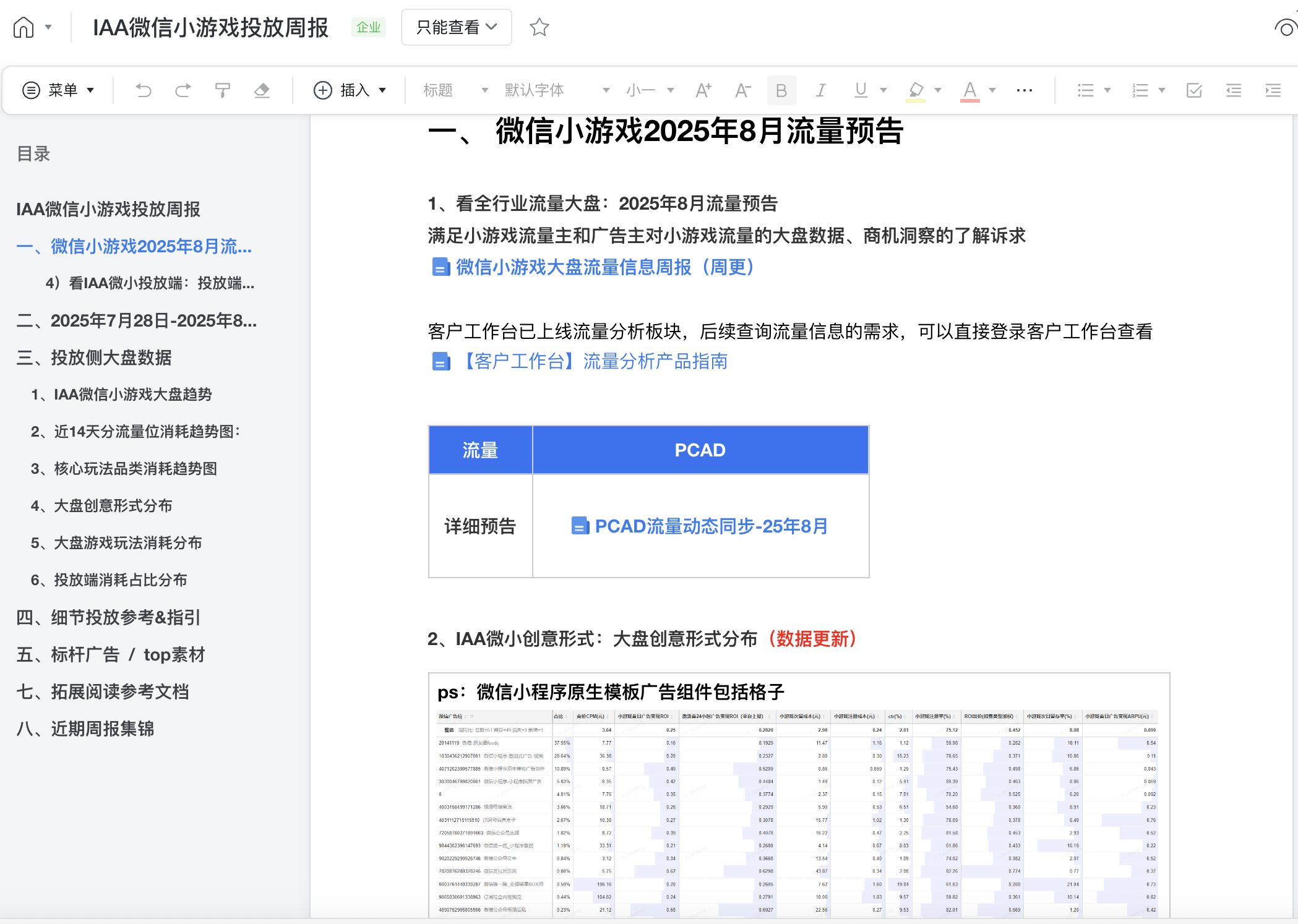The height and width of the screenshot is (924, 1298).
Task: Open highlight color options arrow
Action: click(x=938, y=90)
